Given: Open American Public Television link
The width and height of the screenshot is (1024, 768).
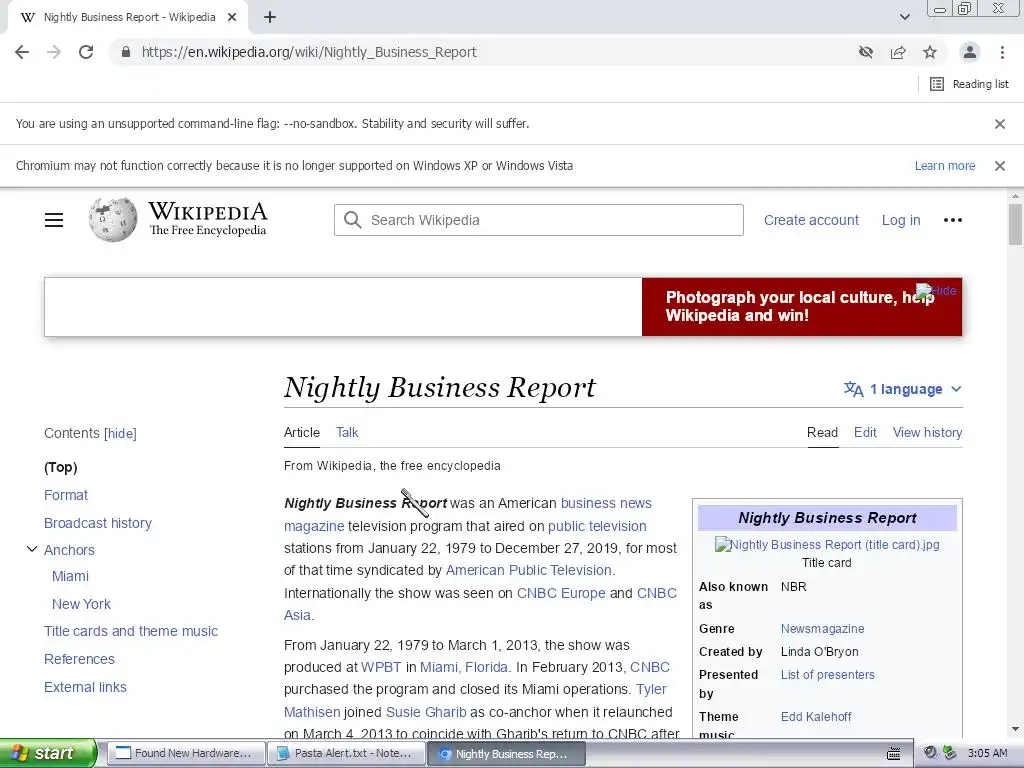Looking at the screenshot, I should (x=529, y=570).
